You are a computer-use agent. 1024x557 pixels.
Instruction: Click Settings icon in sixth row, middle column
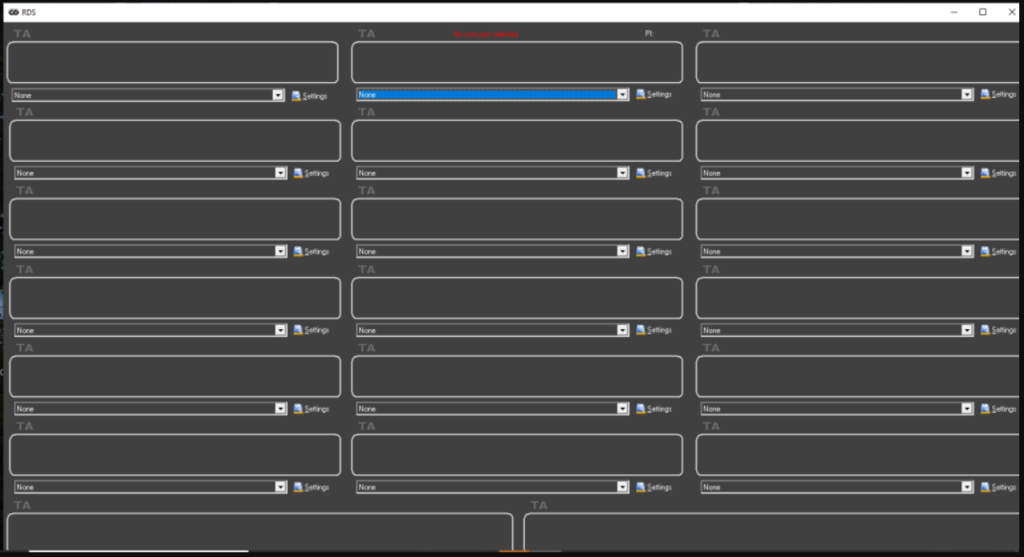640,487
